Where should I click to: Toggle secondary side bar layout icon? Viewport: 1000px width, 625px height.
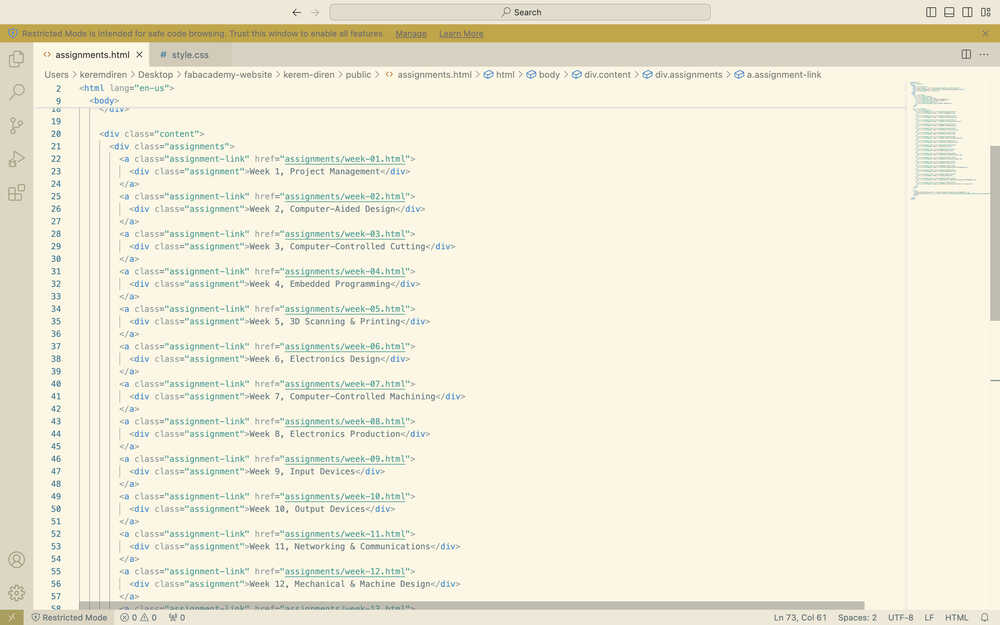pos(967,12)
